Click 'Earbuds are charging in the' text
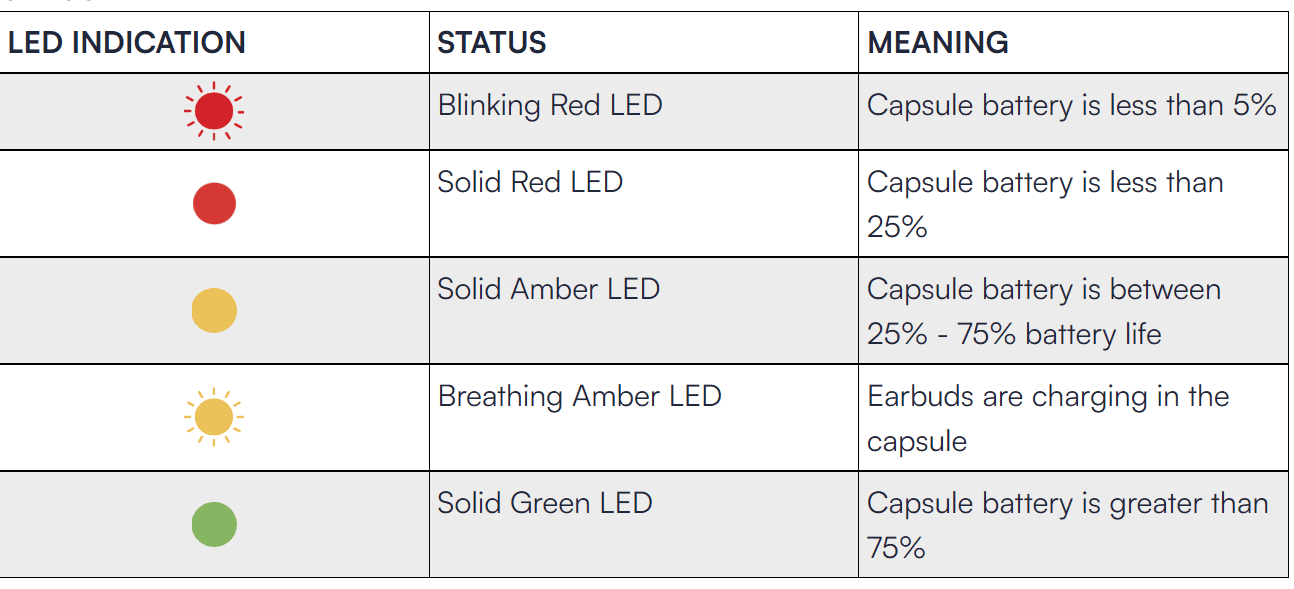The height and width of the screenshot is (589, 1294). [x=1048, y=396]
